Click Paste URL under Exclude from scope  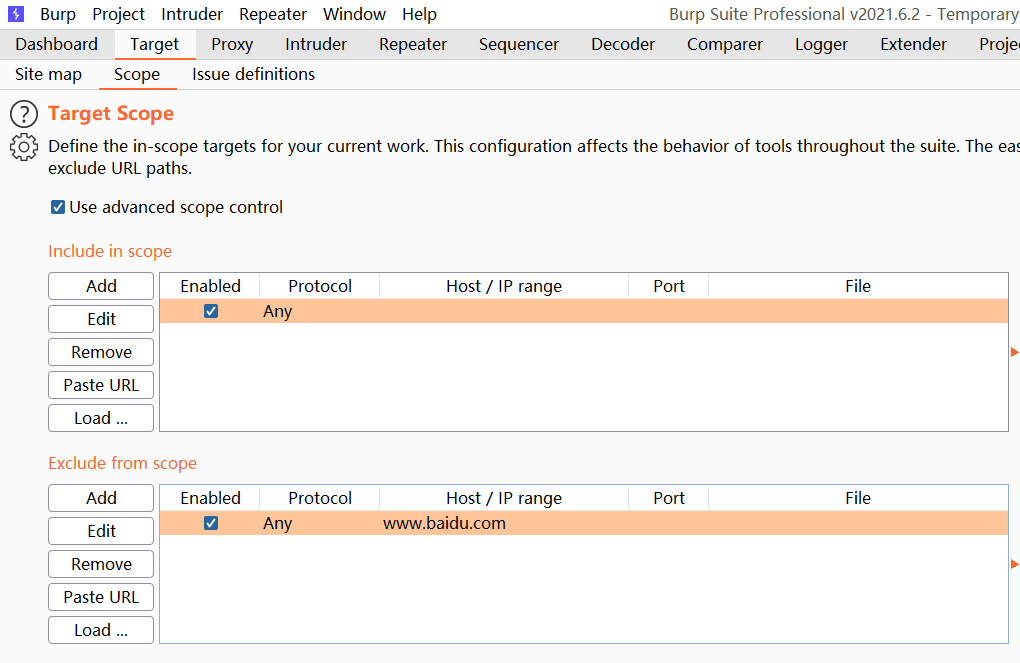pyautogui.click(x=101, y=597)
